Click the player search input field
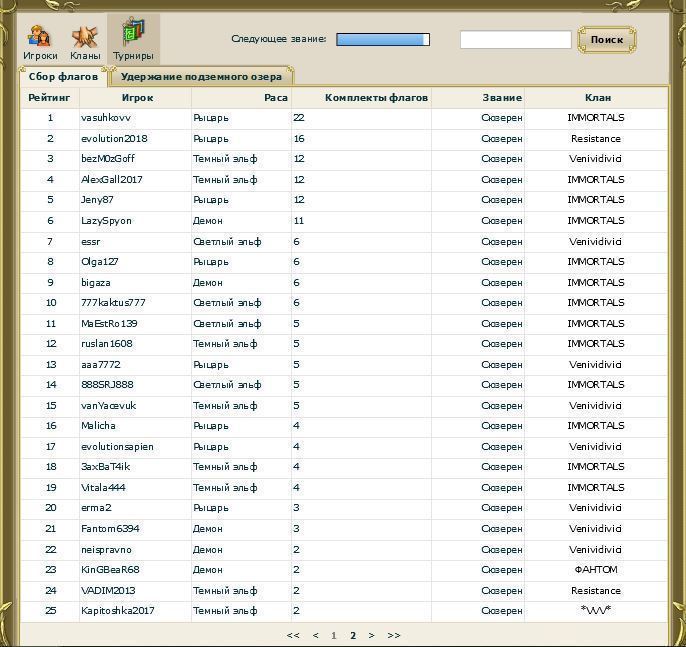Screen dimensions: 686x647 click(x=515, y=40)
